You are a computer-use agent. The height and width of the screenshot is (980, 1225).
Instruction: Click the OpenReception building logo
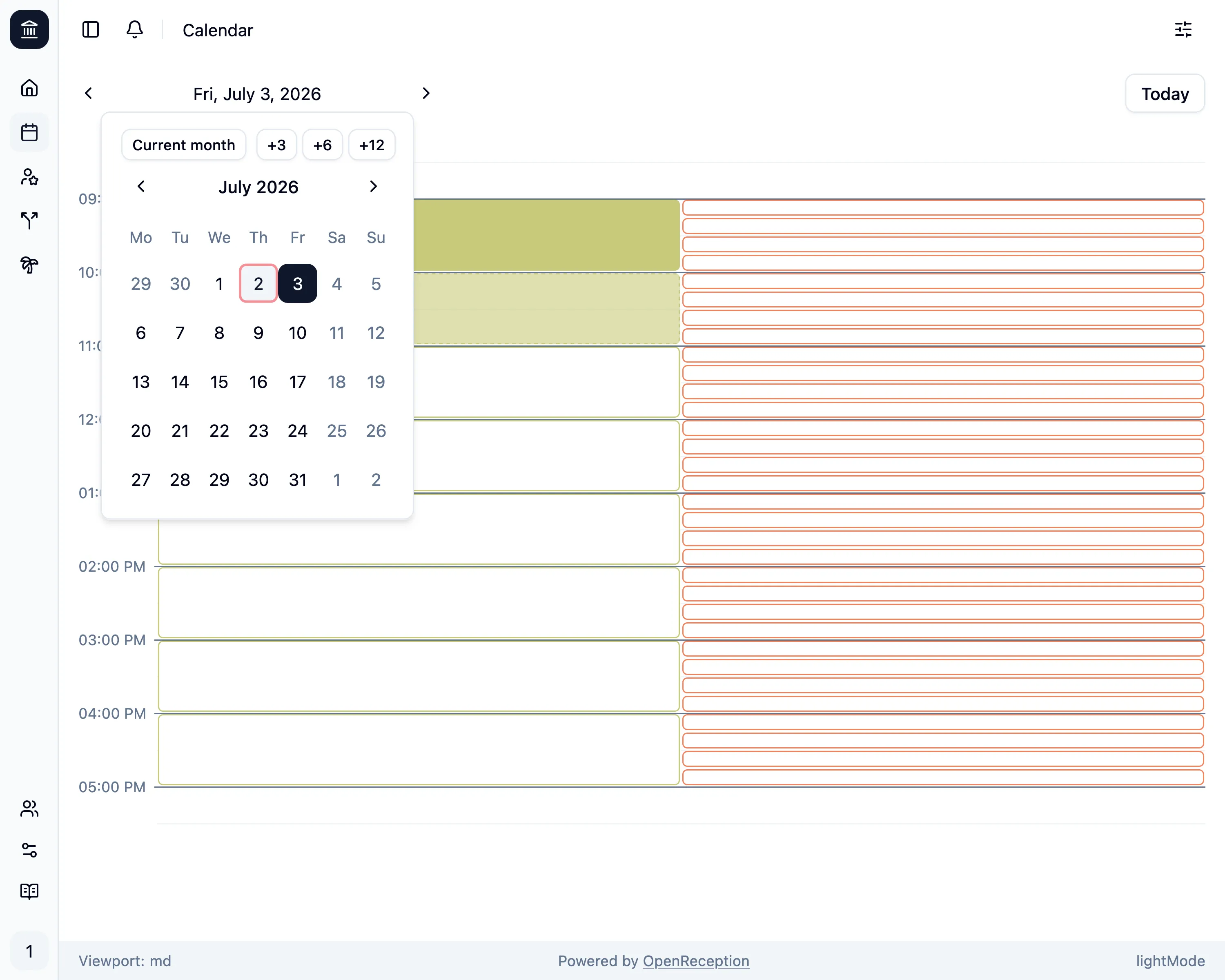29,29
